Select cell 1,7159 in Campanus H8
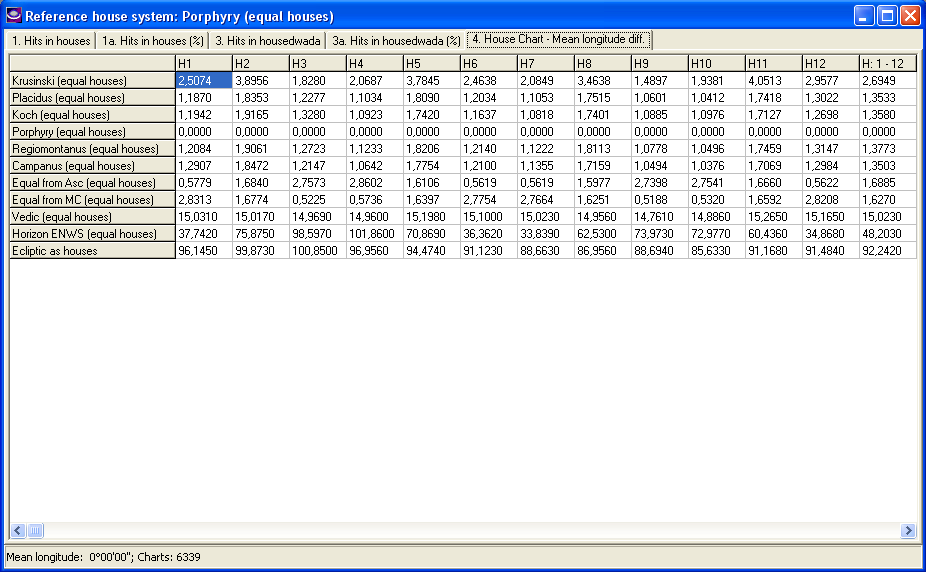The width and height of the screenshot is (926, 572). [603, 166]
